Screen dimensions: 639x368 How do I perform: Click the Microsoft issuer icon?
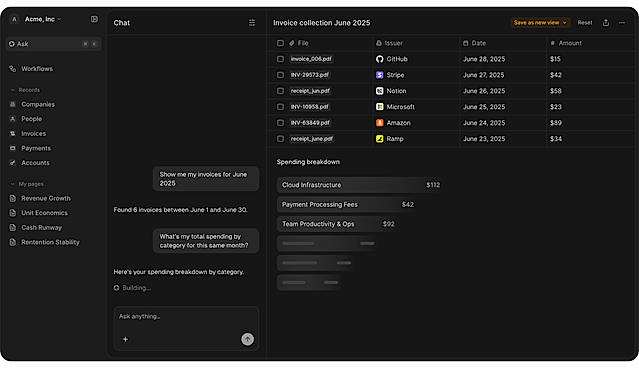click(379, 107)
